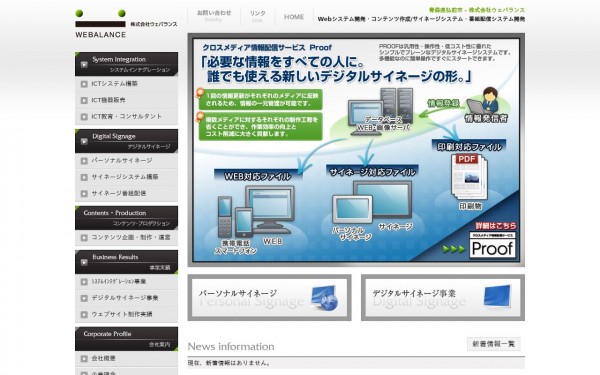The width and height of the screenshot is (600, 375).
Task: Click arrow icon beside ICT機器販売
Action: coord(84,100)
